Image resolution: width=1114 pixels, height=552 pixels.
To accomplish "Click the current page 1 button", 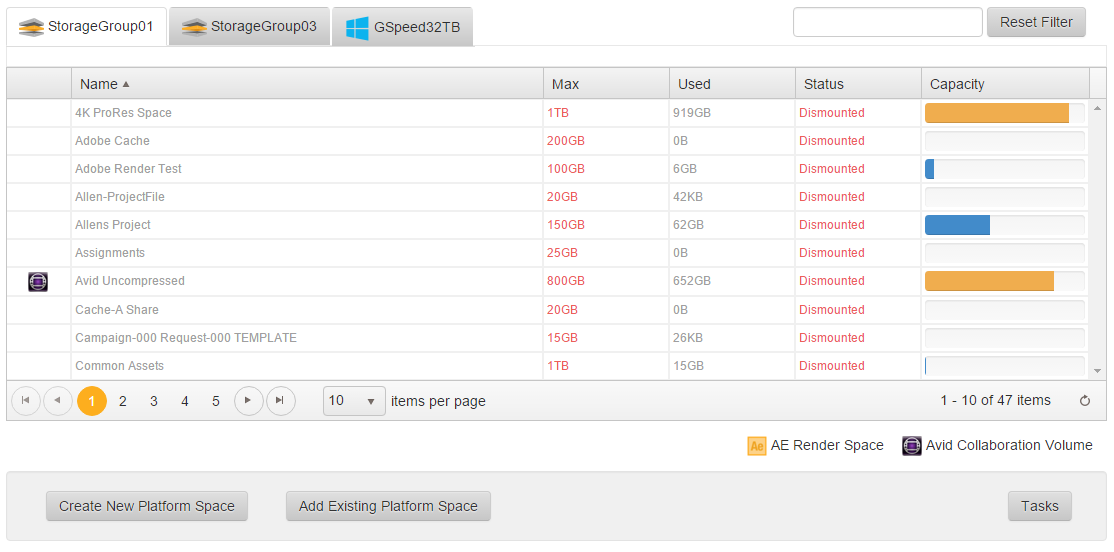I will point(92,401).
